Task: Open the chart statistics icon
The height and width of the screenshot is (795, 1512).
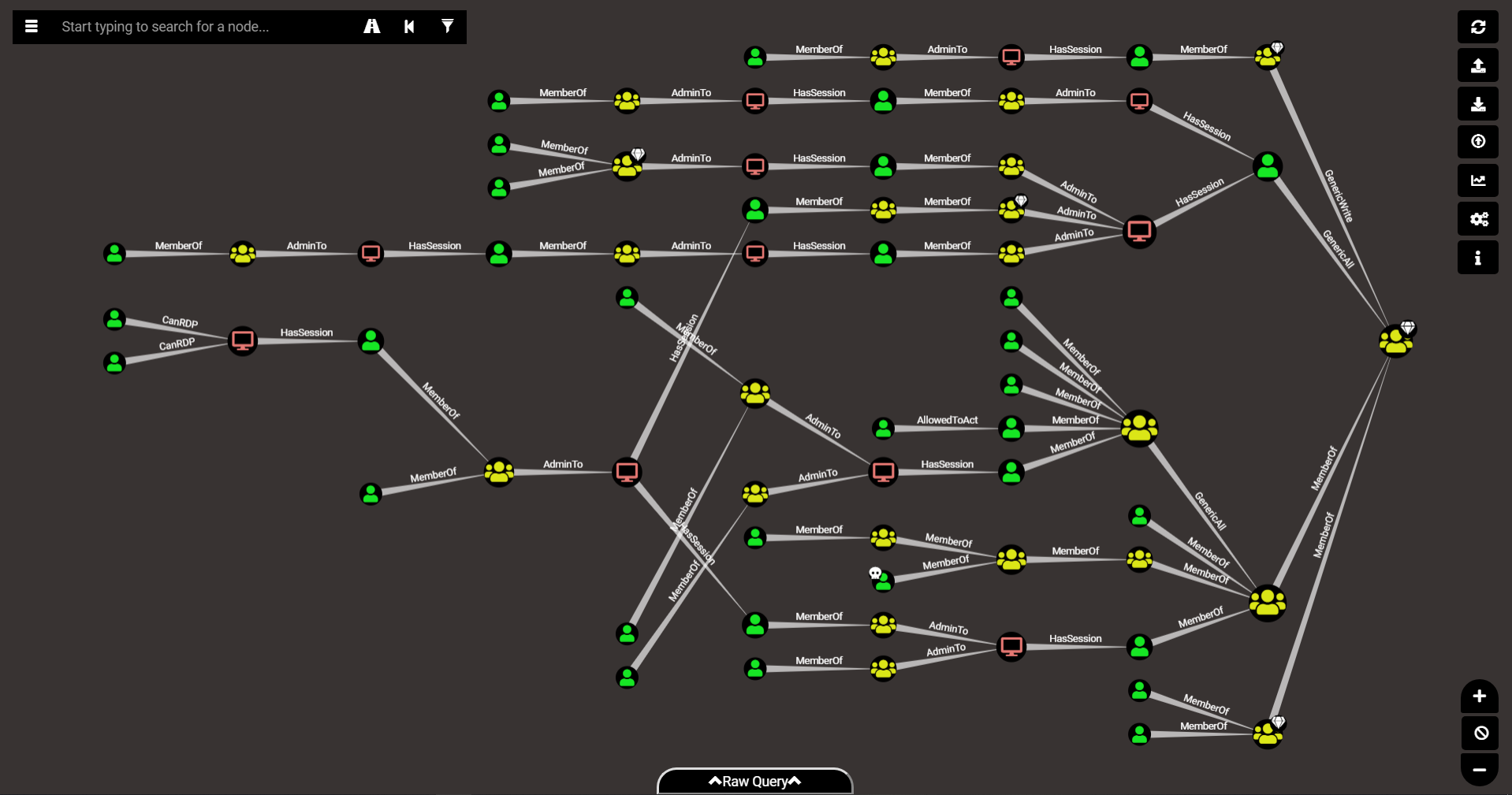Action: pos(1478,180)
